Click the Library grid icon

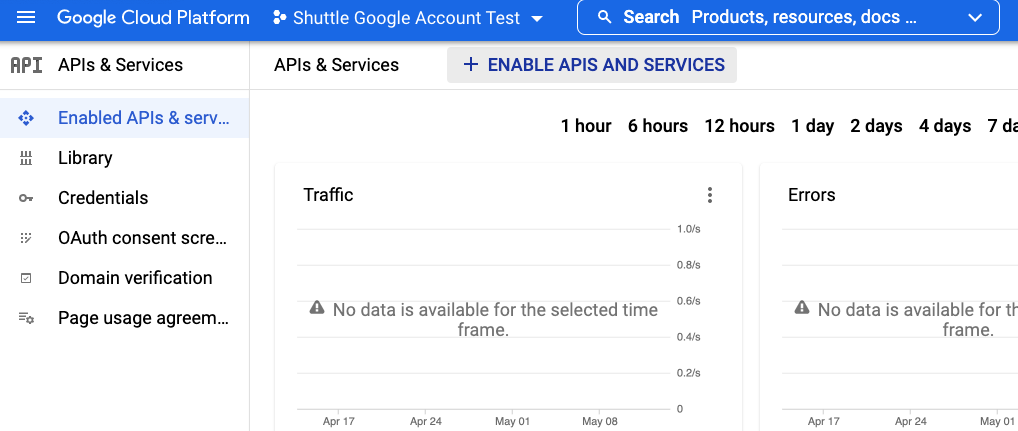pos(25,158)
